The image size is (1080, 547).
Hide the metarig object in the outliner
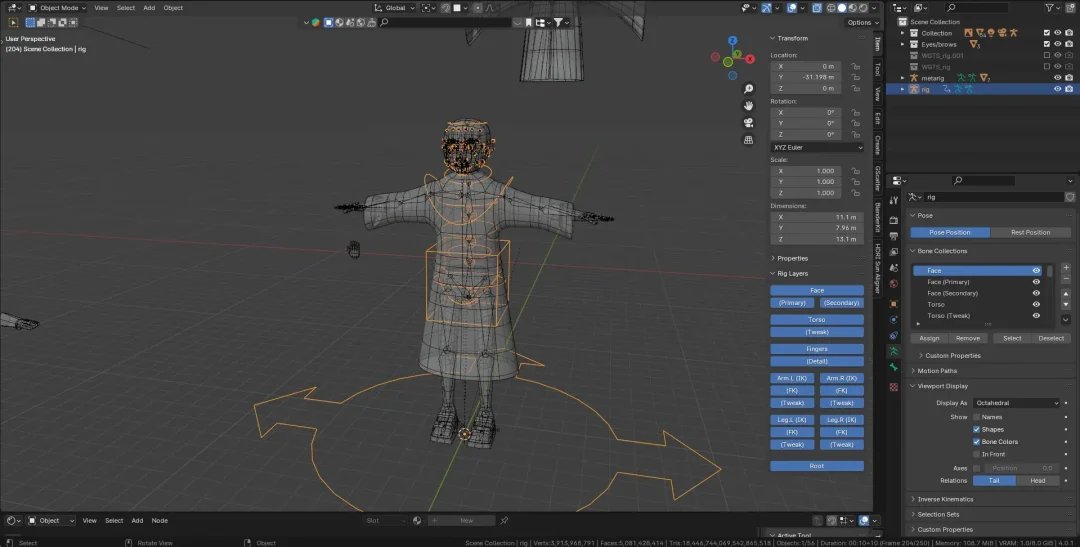1056,77
